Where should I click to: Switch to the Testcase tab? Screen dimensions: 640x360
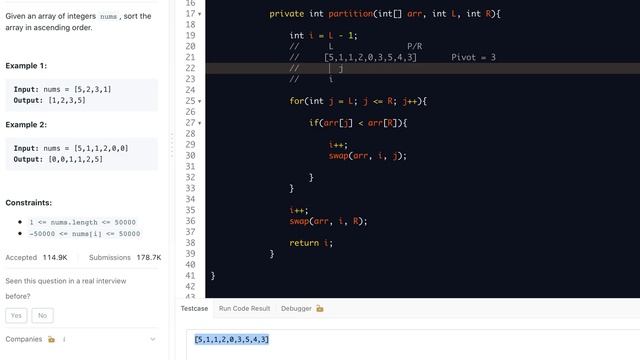(194, 309)
